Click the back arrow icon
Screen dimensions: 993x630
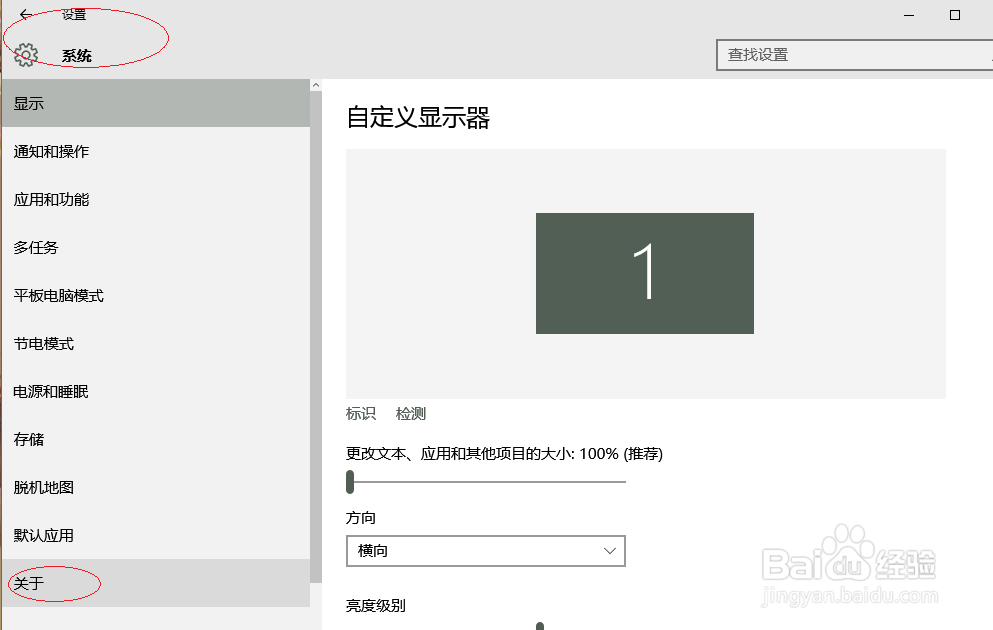tap(25, 14)
